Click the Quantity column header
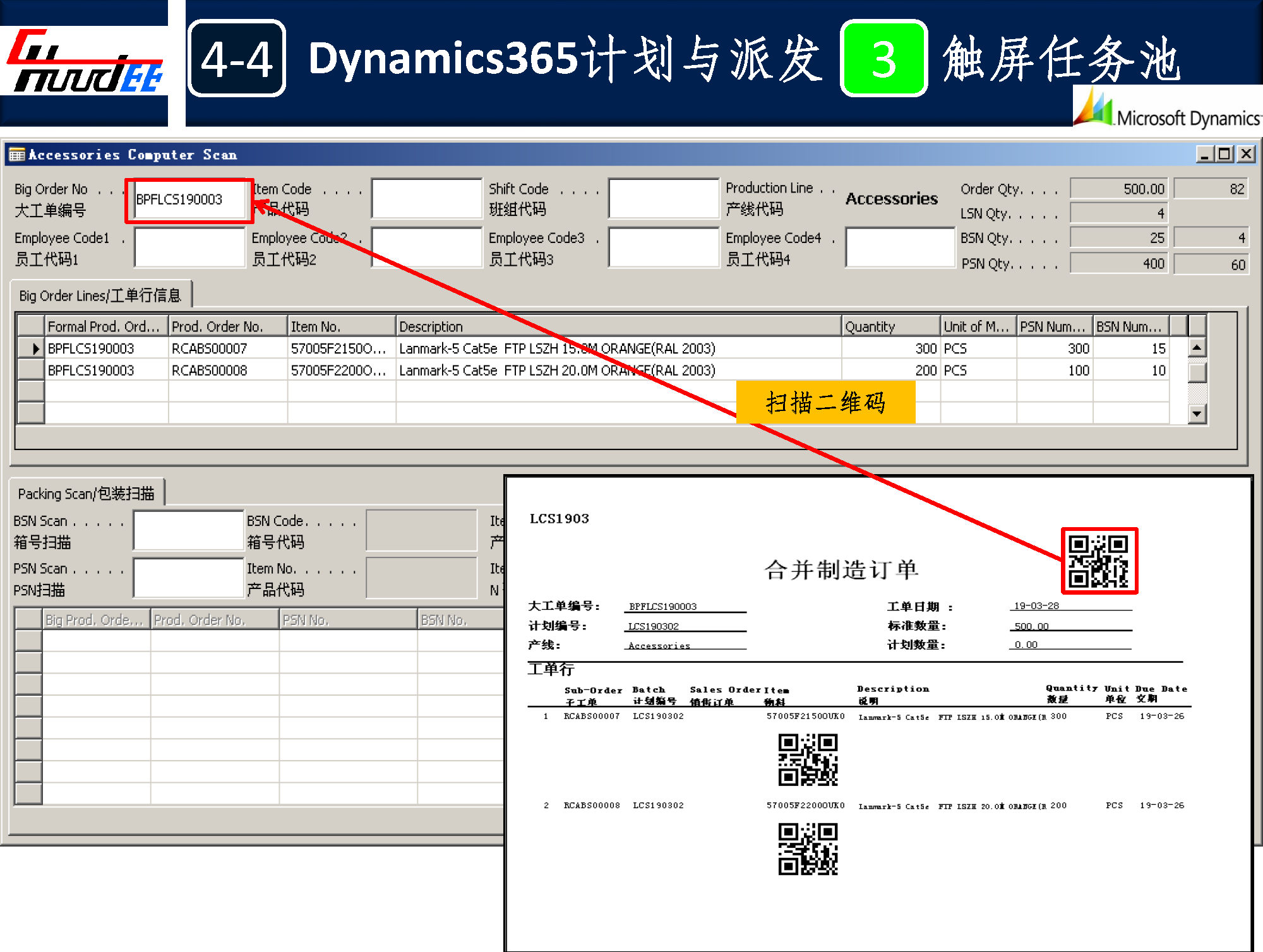Viewport: 1263px width, 952px height. [890, 326]
